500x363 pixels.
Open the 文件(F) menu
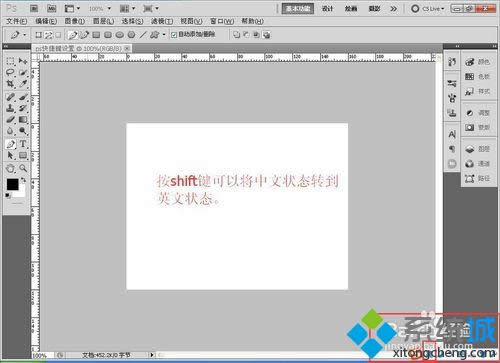tap(17, 21)
